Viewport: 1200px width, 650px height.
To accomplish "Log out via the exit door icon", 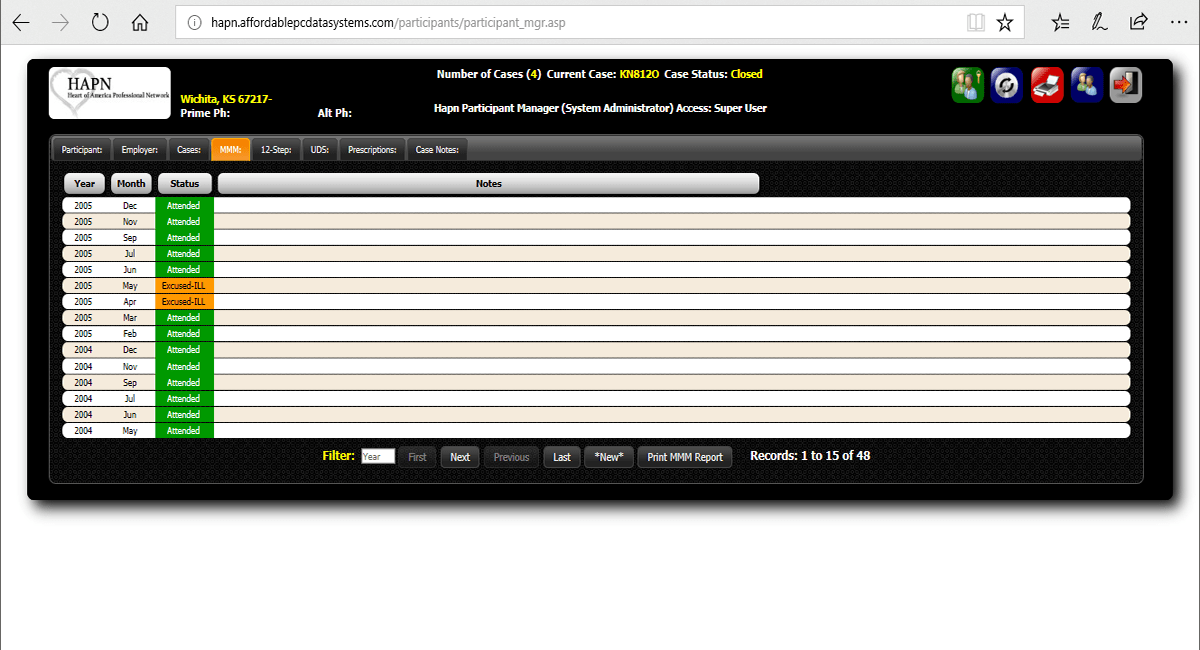I will [1125, 85].
